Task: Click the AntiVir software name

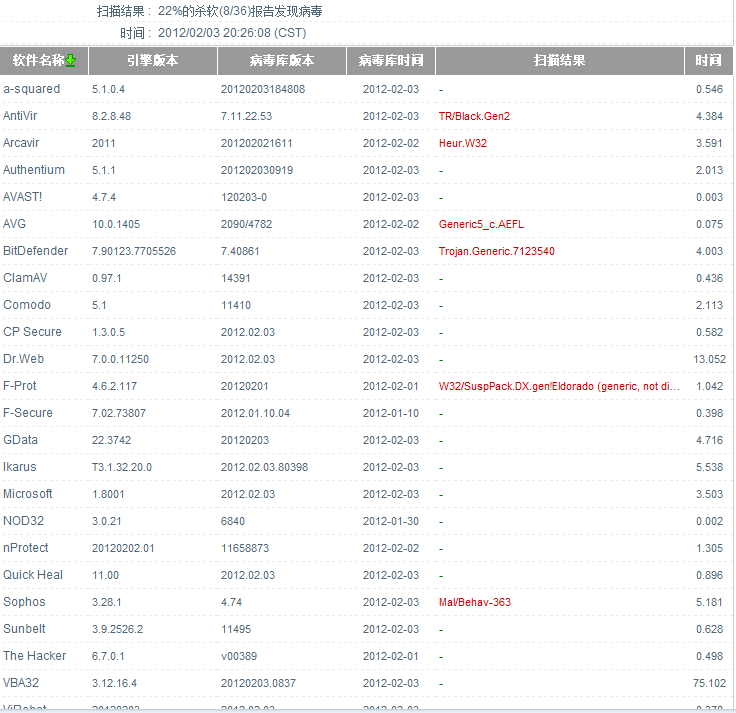Action: click(x=20, y=116)
